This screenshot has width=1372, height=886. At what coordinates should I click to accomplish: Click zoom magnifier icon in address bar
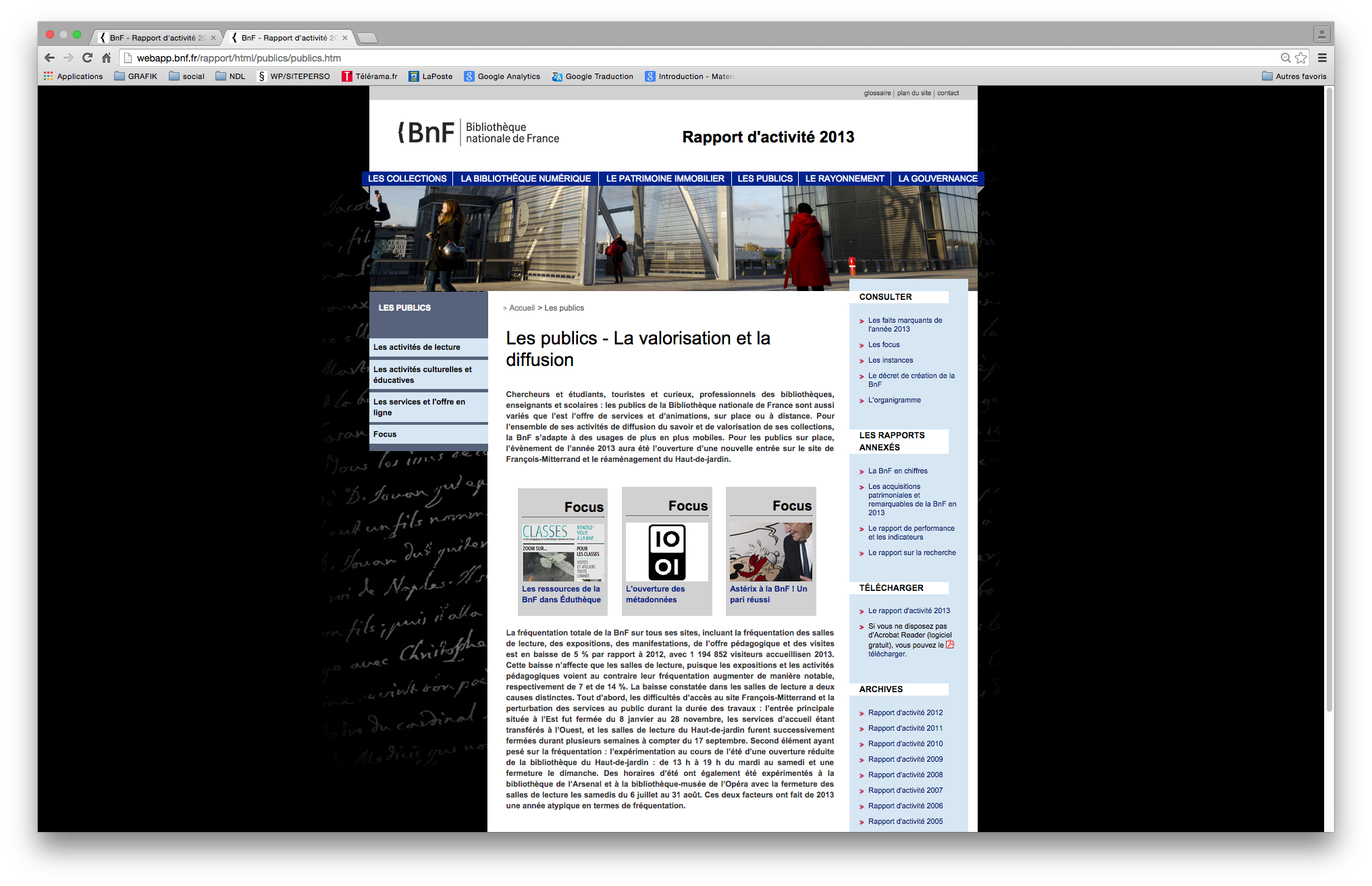[1285, 58]
